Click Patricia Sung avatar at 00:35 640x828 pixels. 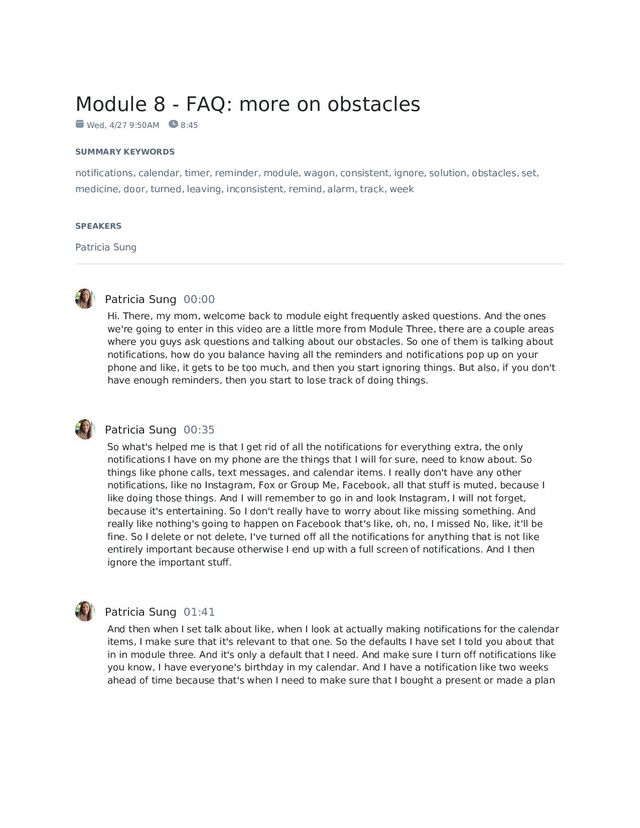[84, 429]
